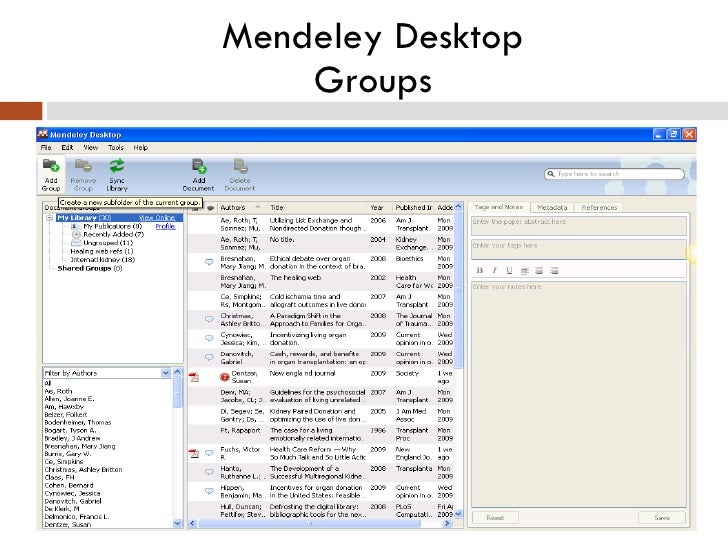
Task: Click the Italic formatting icon in notes
Action: pyautogui.click(x=494, y=270)
